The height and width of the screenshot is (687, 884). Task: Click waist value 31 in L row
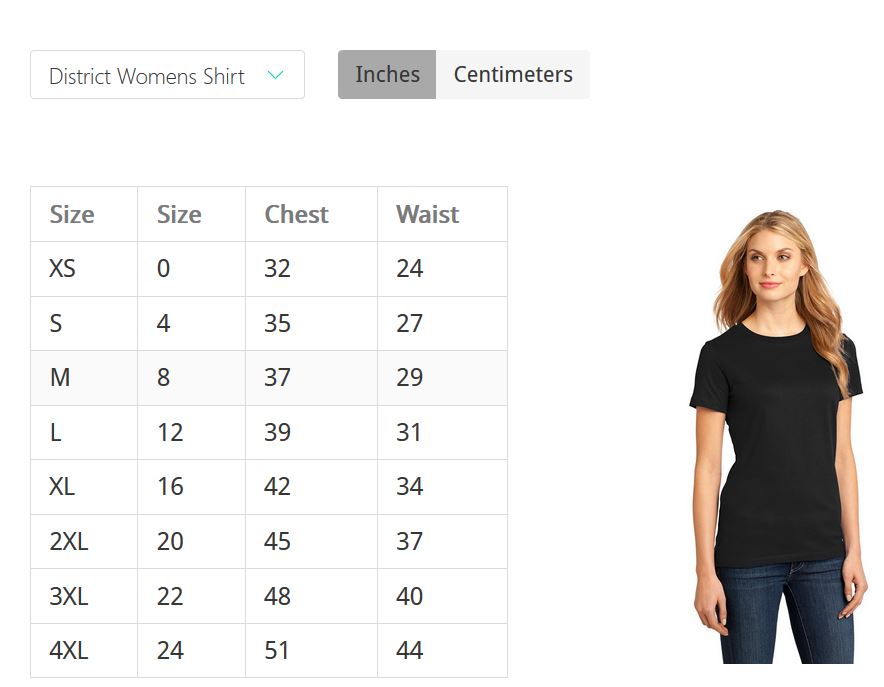tap(409, 432)
